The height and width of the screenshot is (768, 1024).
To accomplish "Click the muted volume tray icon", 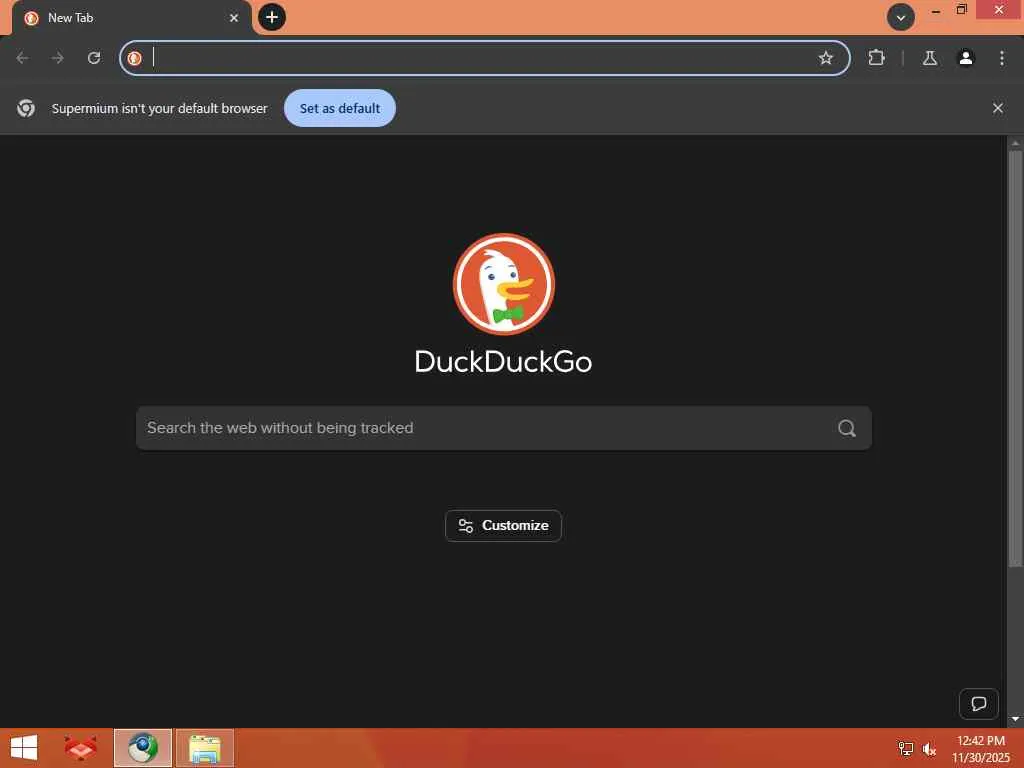I will [929, 748].
